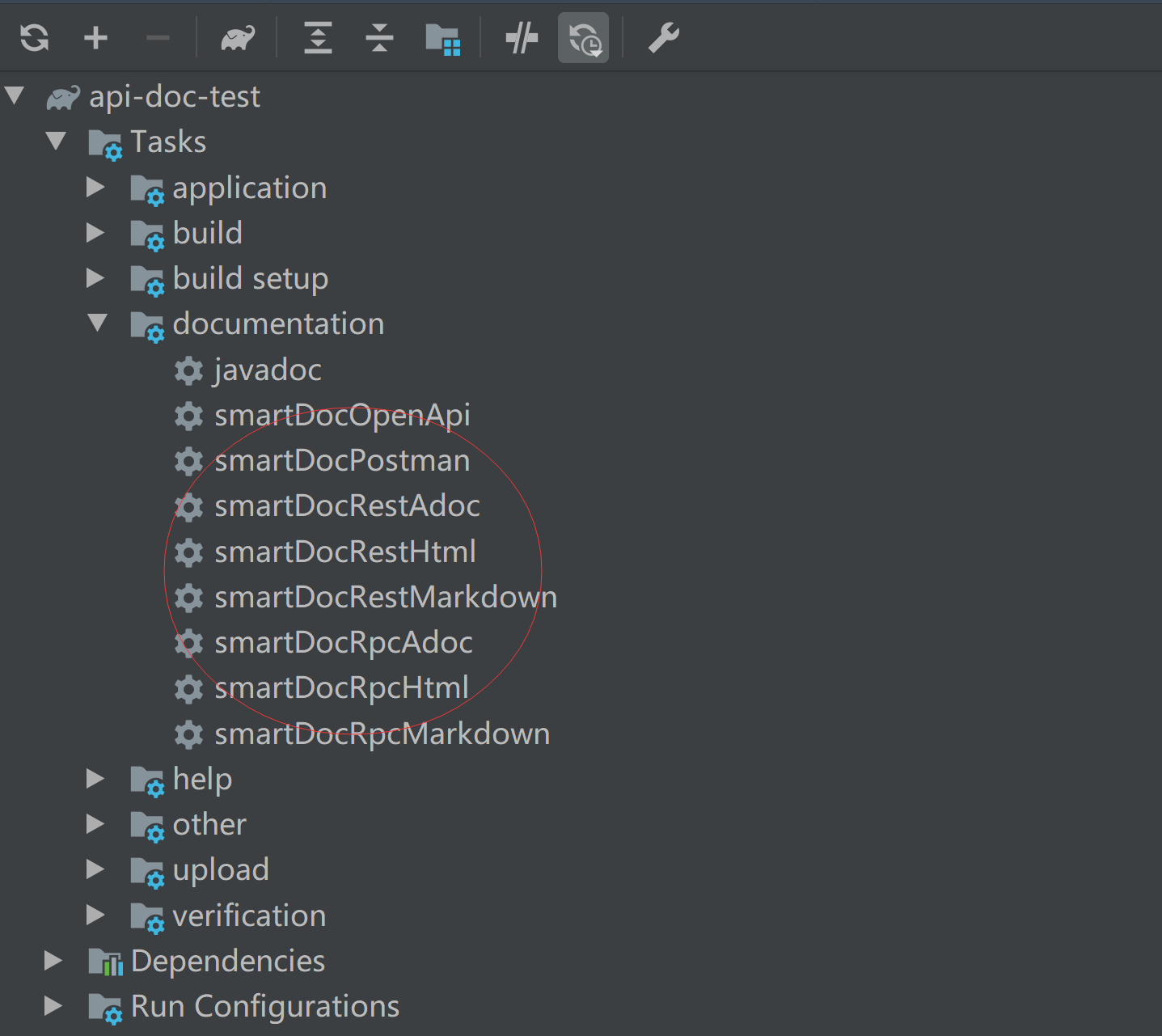
Task: Expand the build task group
Action: click(96, 233)
